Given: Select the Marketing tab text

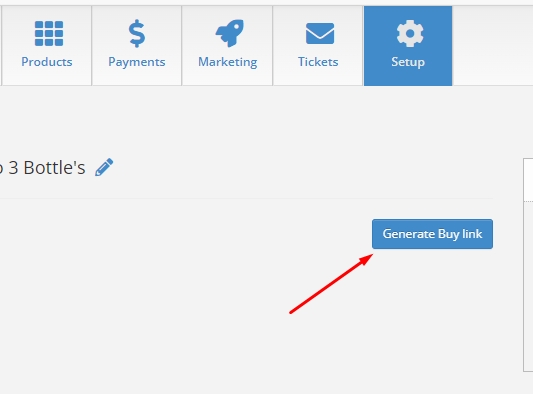Looking at the screenshot, I should coord(228,62).
